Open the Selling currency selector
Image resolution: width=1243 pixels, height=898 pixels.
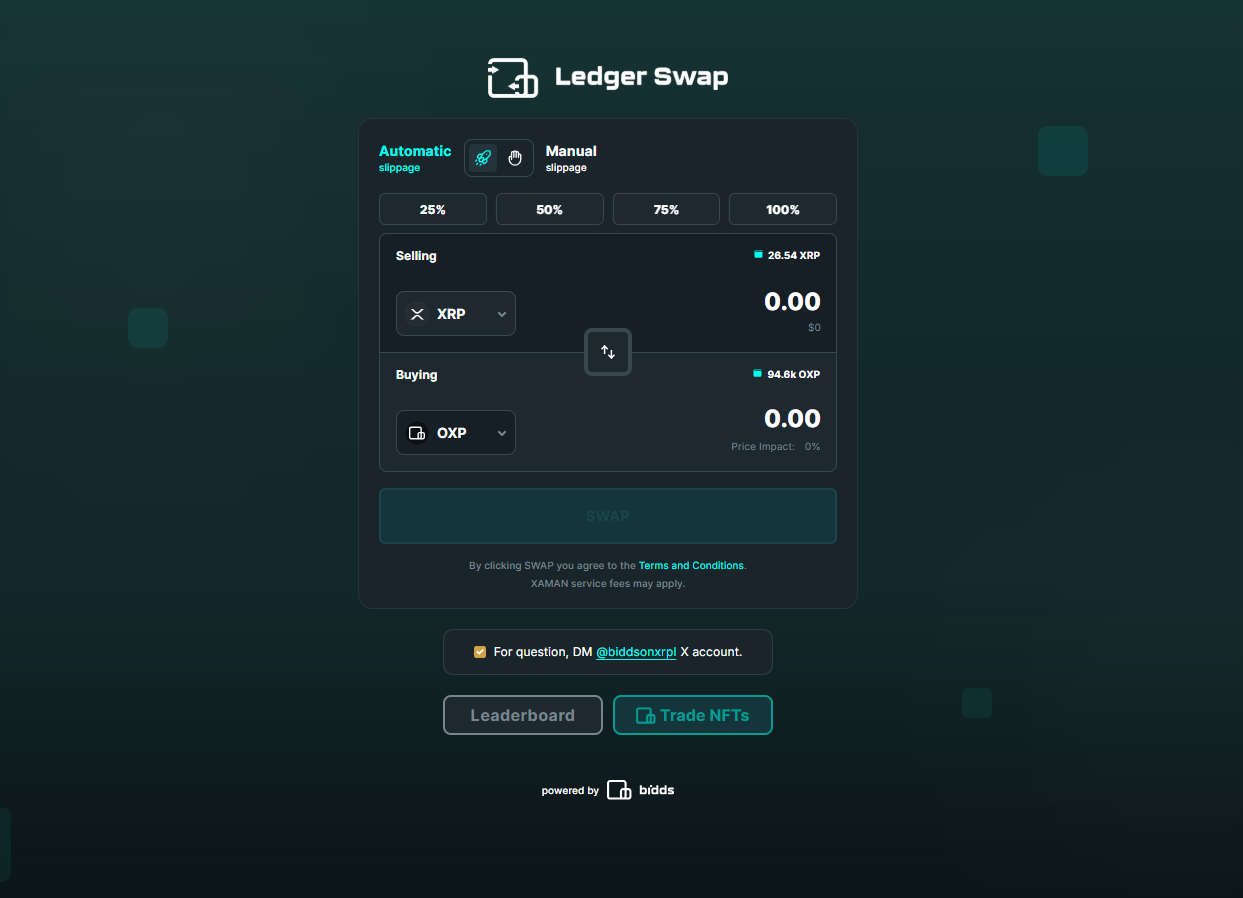[x=456, y=313]
